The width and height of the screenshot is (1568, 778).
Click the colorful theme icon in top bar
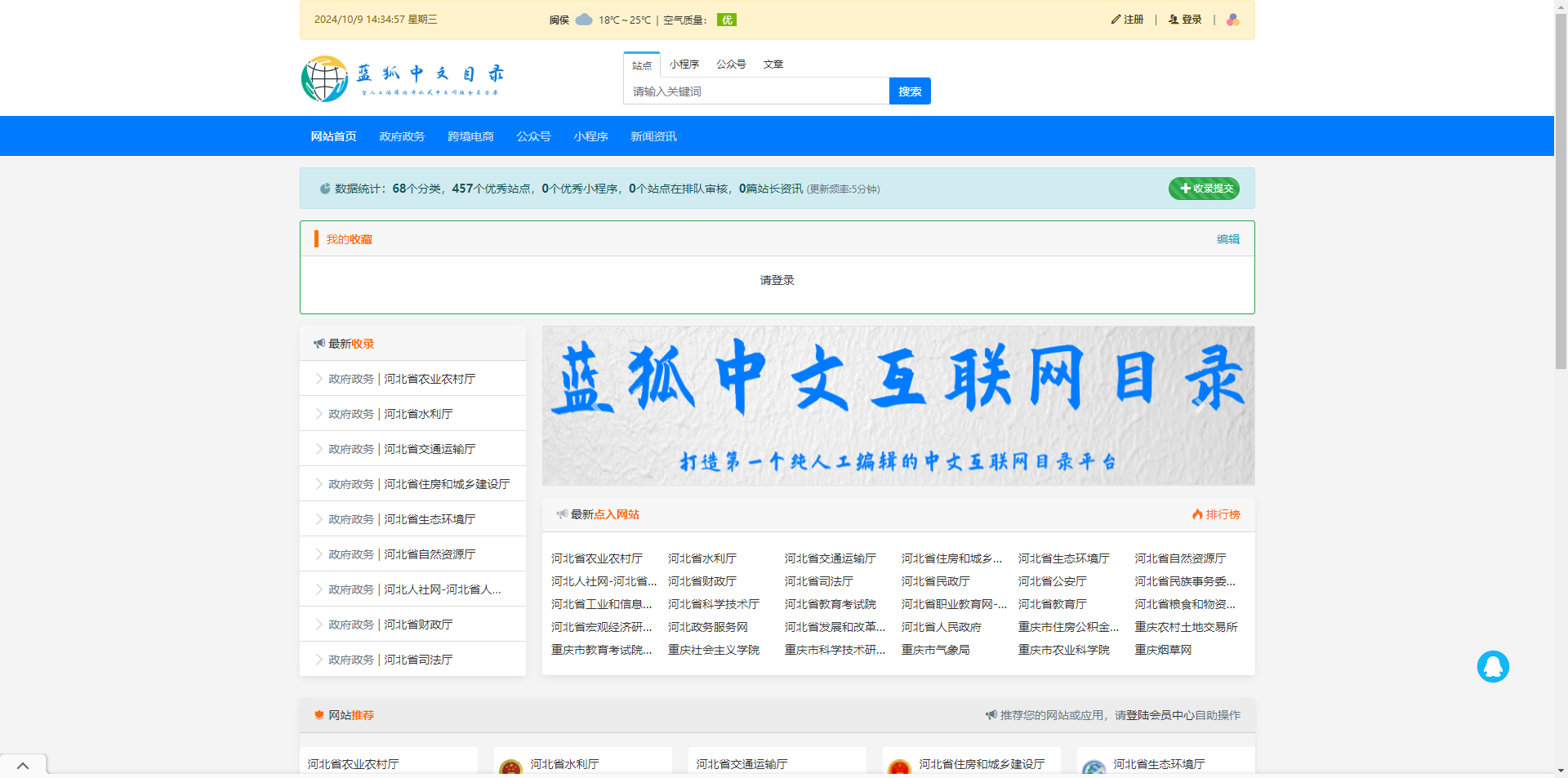tap(1232, 20)
